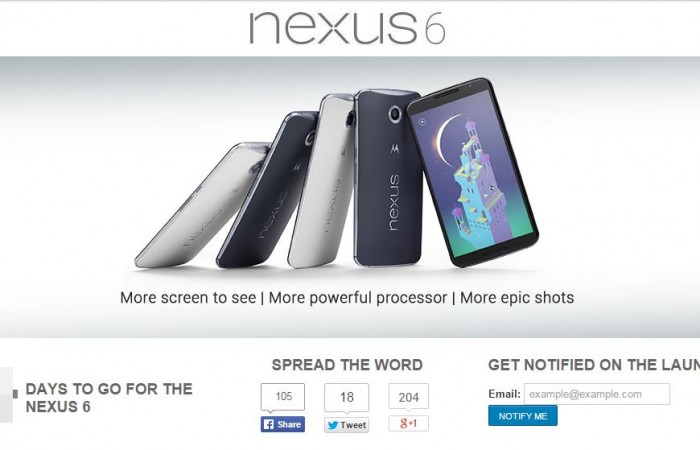The height and width of the screenshot is (450, 700).
Task: Click the days countdown box beside Days To Go
Action: coord(6,395)
